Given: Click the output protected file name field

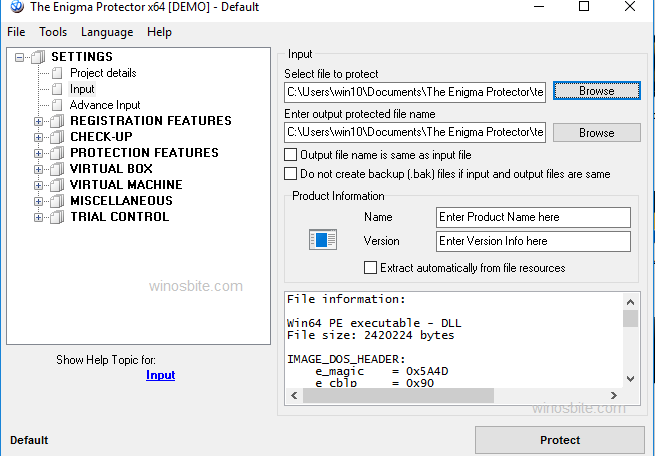Looking at the screenshot, I should 415,132.
